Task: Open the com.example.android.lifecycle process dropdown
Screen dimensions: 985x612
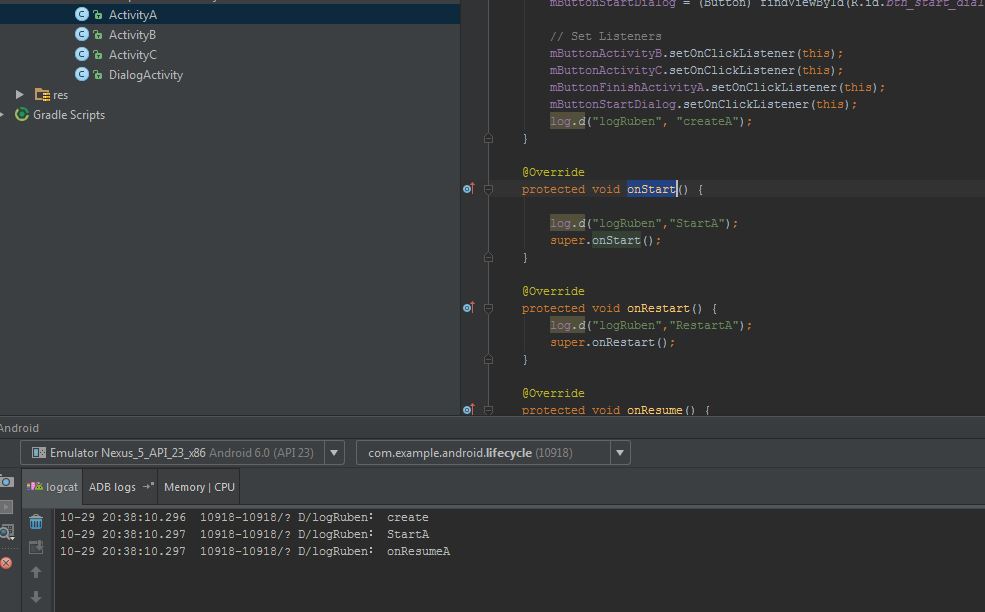Action: click(x=620, y=453)
